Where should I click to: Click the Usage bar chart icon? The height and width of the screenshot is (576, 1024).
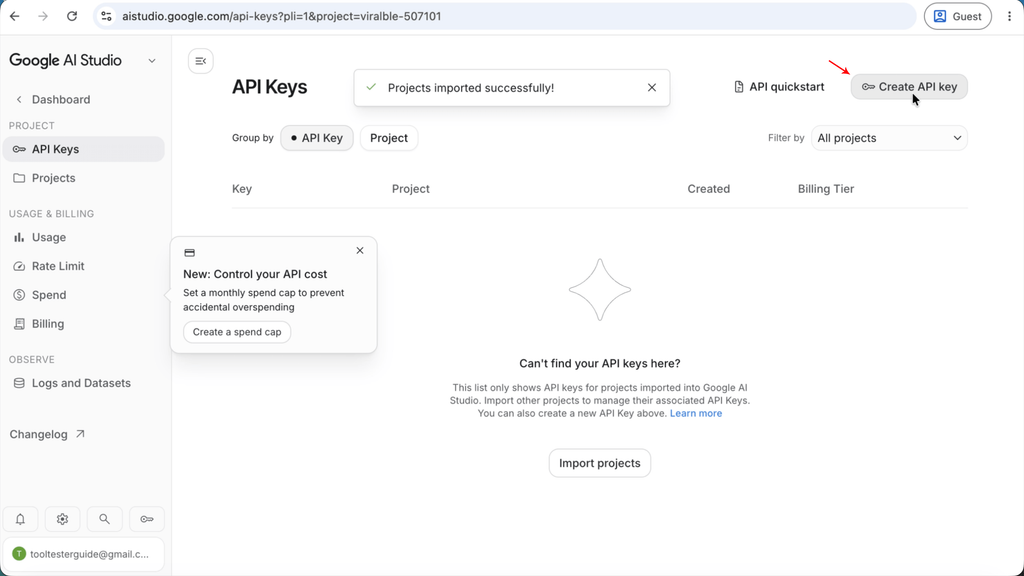(x=19, y=237)
